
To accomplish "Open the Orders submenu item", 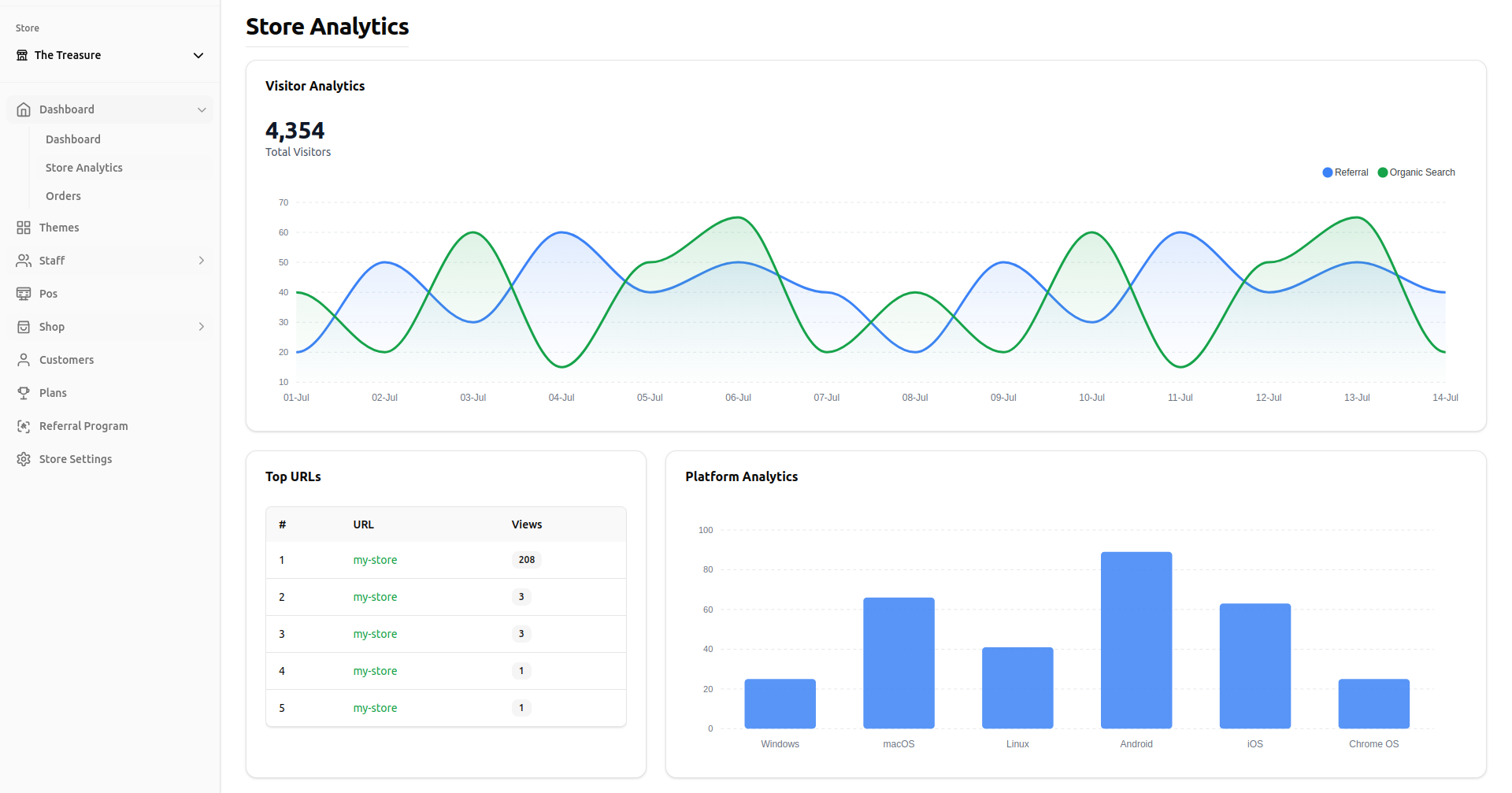I will pos(63,196).
